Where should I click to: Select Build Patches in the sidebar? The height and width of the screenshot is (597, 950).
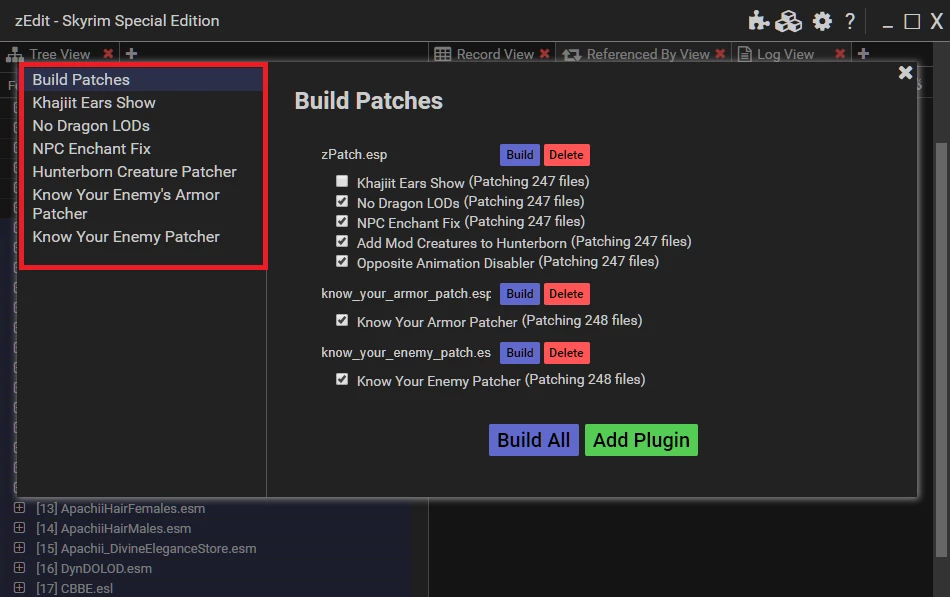(143, 79)
